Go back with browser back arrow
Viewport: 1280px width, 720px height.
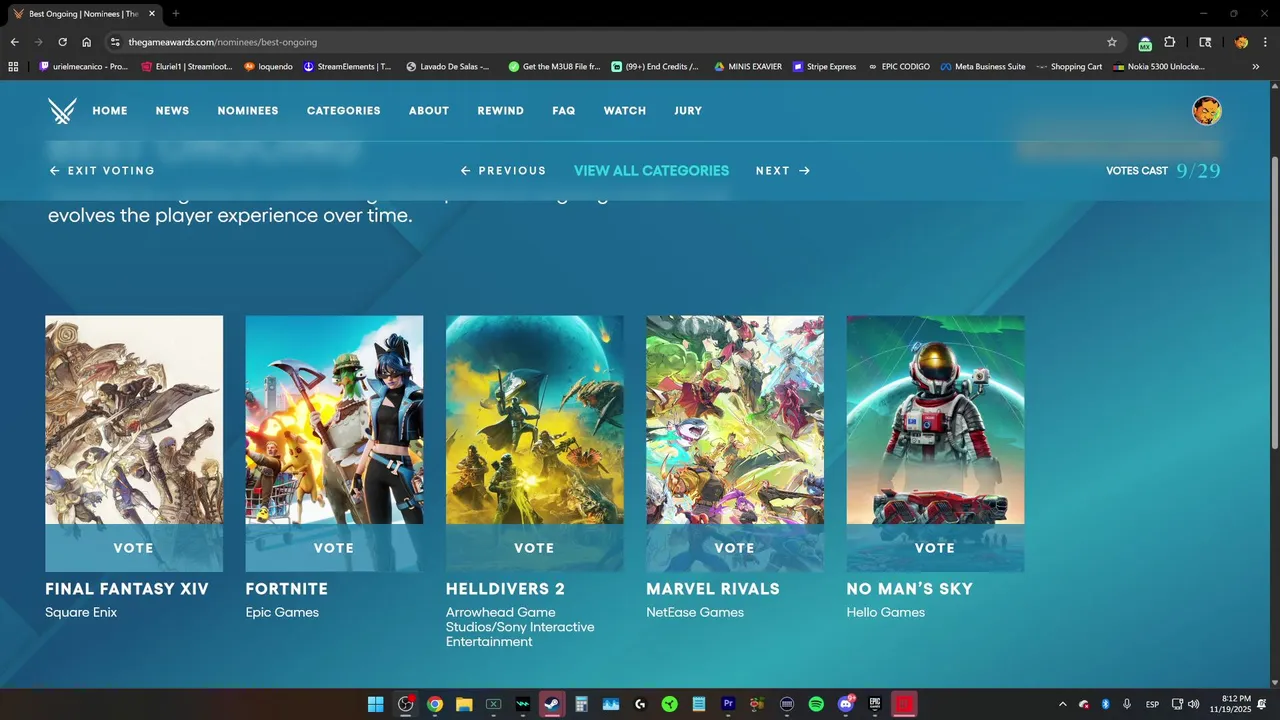tap(14, 42)
